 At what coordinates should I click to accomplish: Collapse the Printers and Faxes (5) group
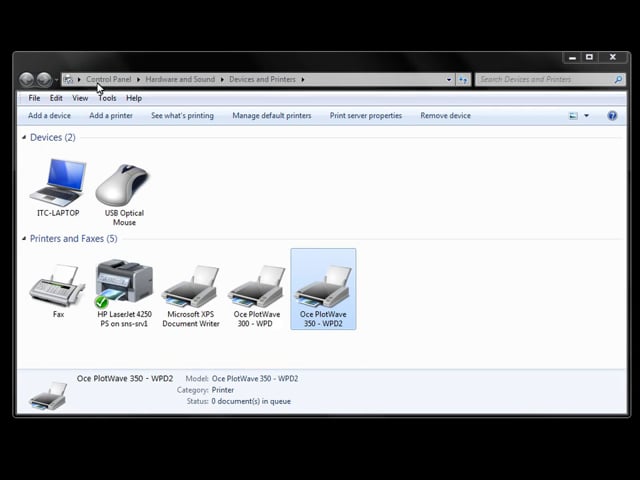[24, 238]
